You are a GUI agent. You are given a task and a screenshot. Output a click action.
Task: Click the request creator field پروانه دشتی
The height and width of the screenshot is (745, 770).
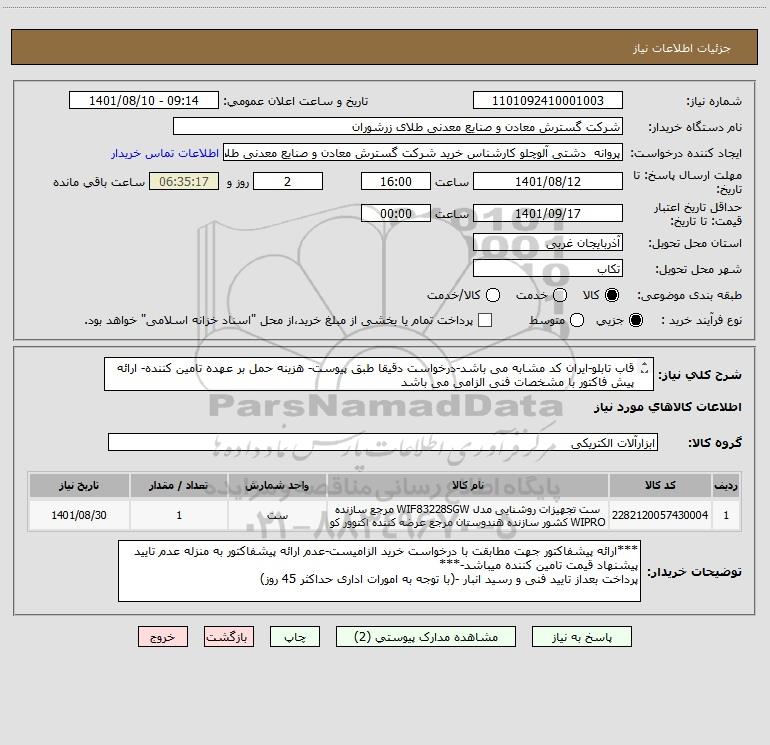(423, 153)
